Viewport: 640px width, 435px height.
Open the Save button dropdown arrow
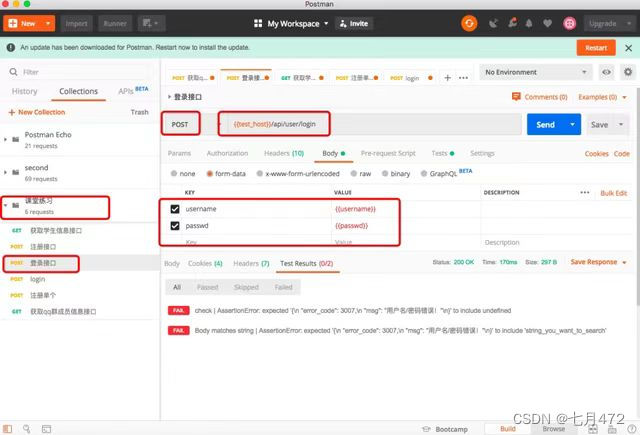621,124
